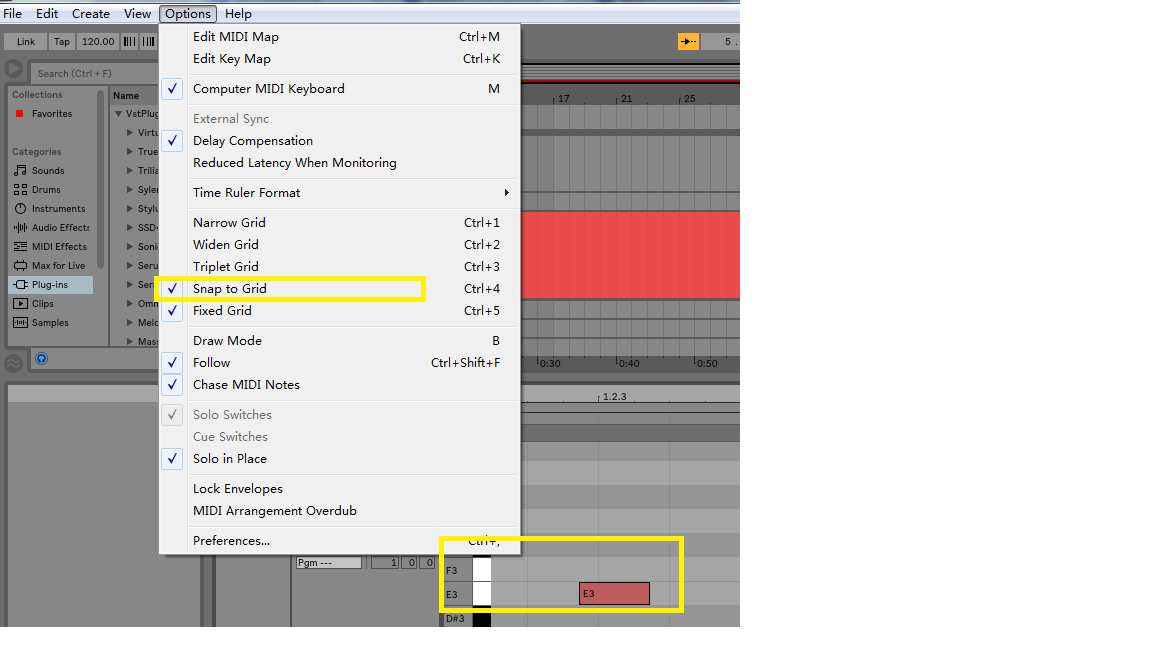Click the red Favorites color tag
Image resolution: width=1152 pixels, height=648 pixels.
19,114
